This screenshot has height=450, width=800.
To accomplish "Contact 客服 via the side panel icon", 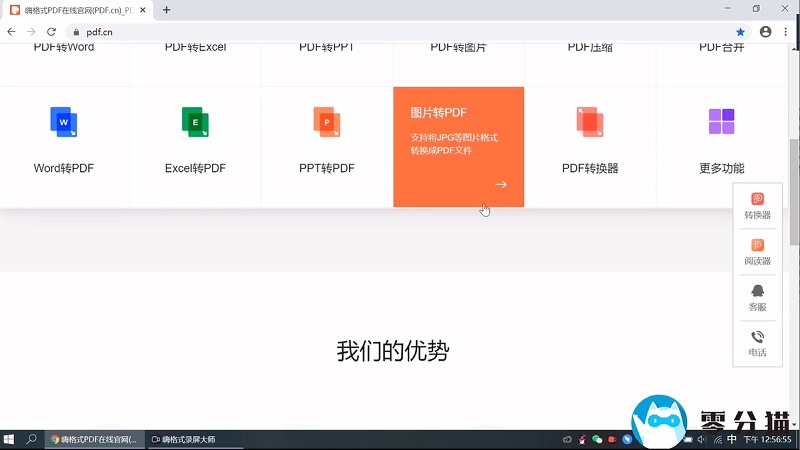I will pos(757,291).
